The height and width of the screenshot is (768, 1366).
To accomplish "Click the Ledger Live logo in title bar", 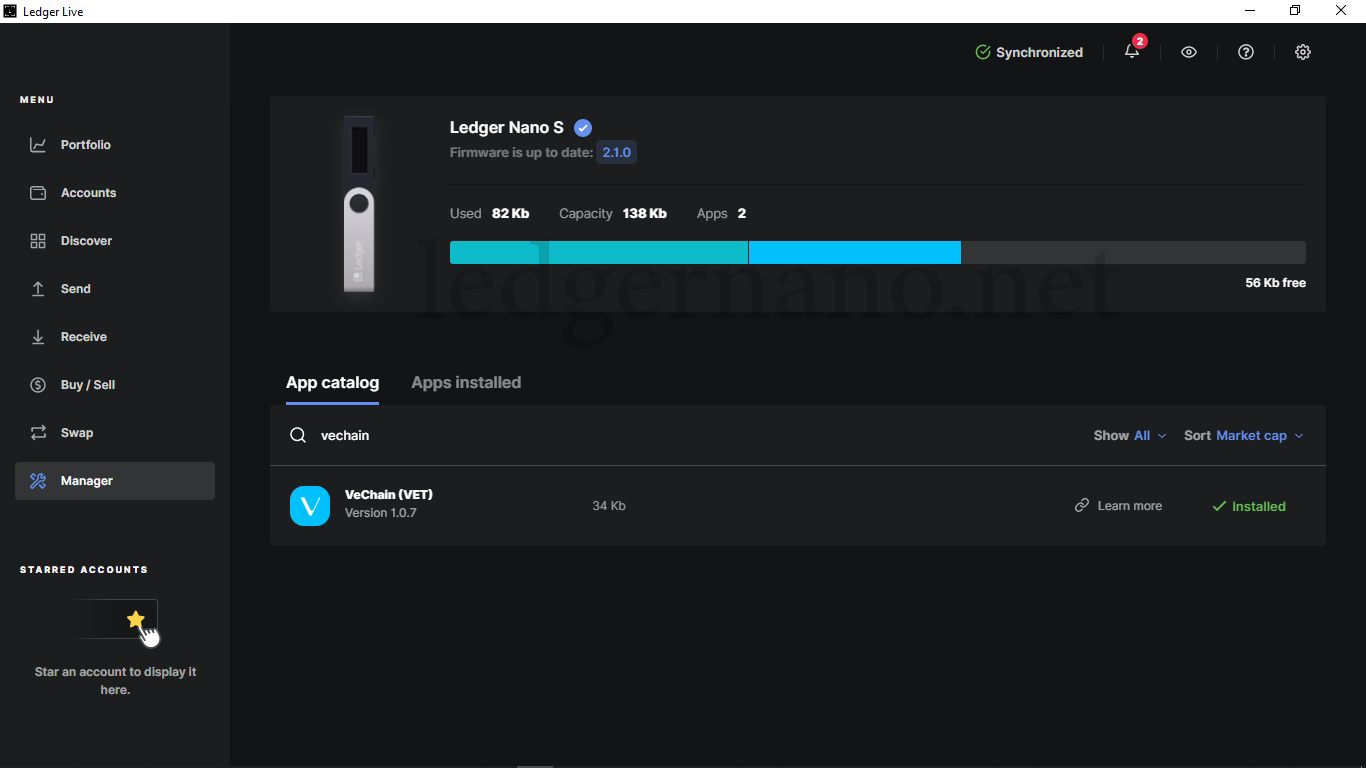I will (10, 11).
